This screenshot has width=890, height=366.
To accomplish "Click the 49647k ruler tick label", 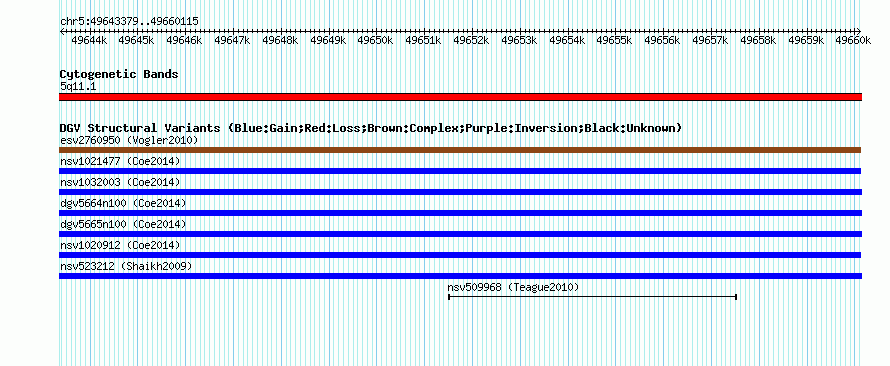I will click(x=232, y=40).
